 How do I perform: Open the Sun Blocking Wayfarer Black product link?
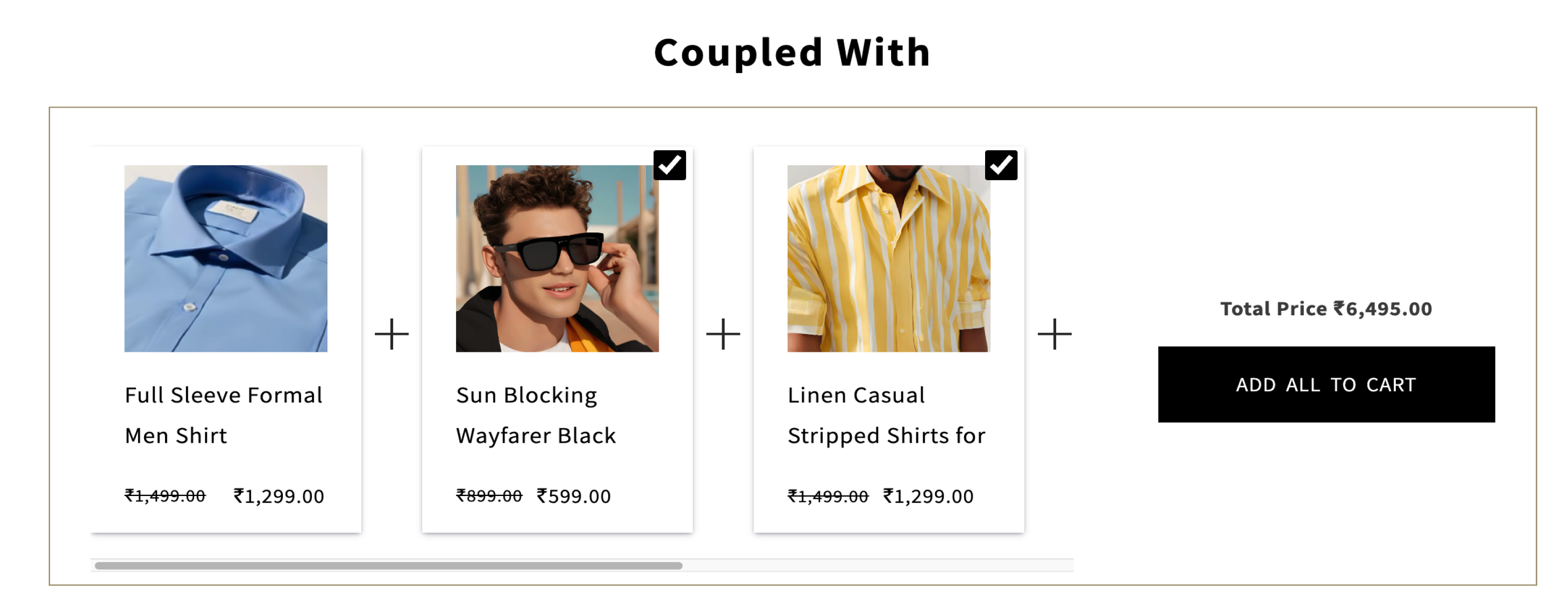536,415
